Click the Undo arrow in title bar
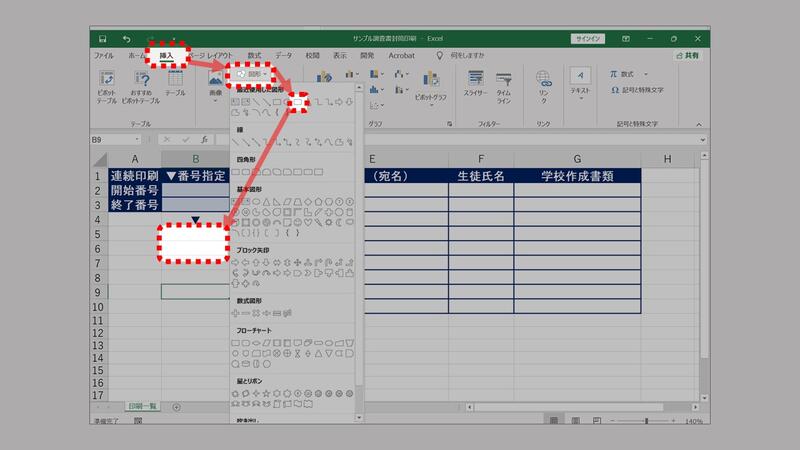This screenshot has height=450, width=800. 127,39
